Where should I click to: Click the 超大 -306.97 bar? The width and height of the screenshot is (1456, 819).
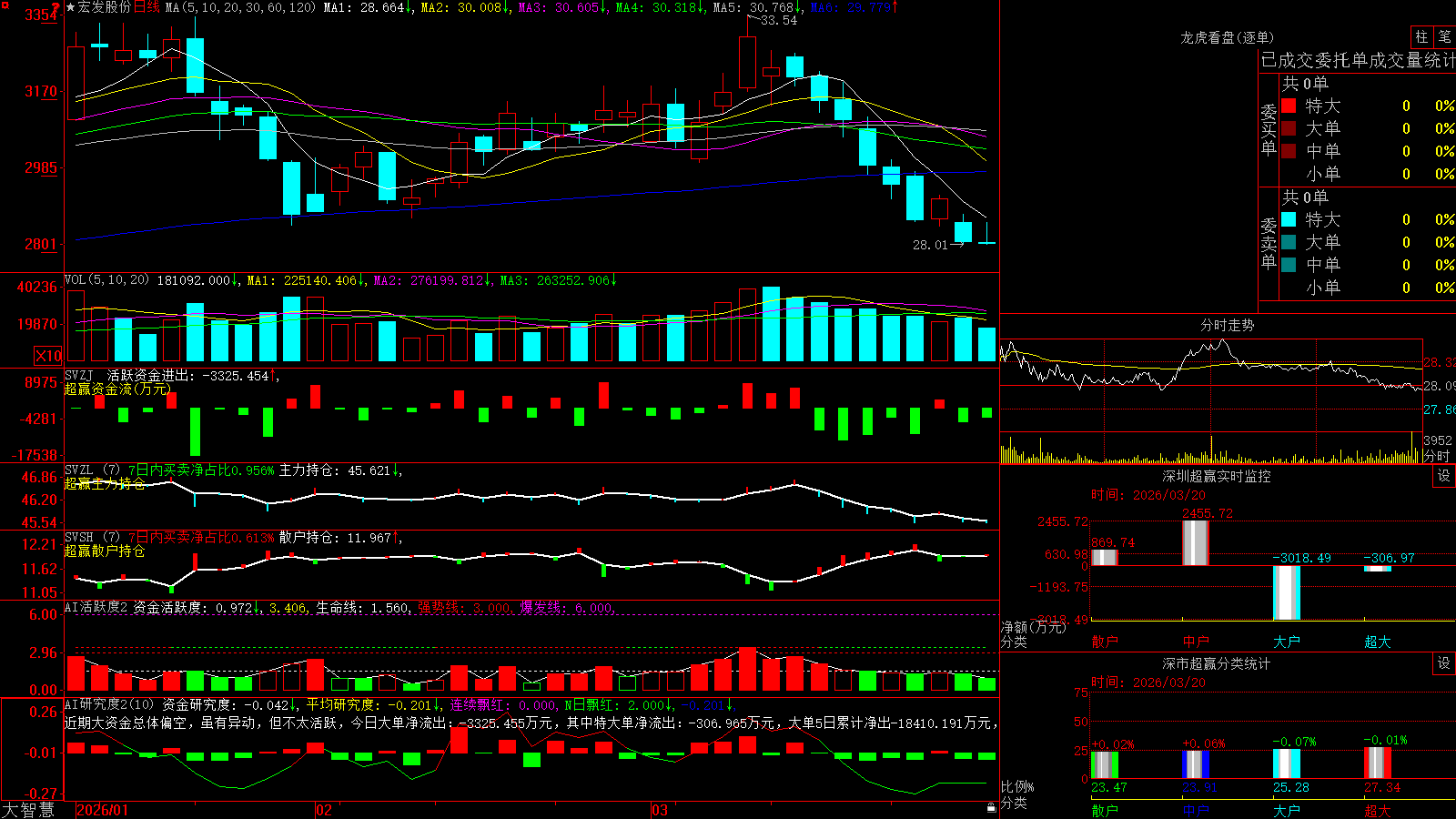point(1378,569)
